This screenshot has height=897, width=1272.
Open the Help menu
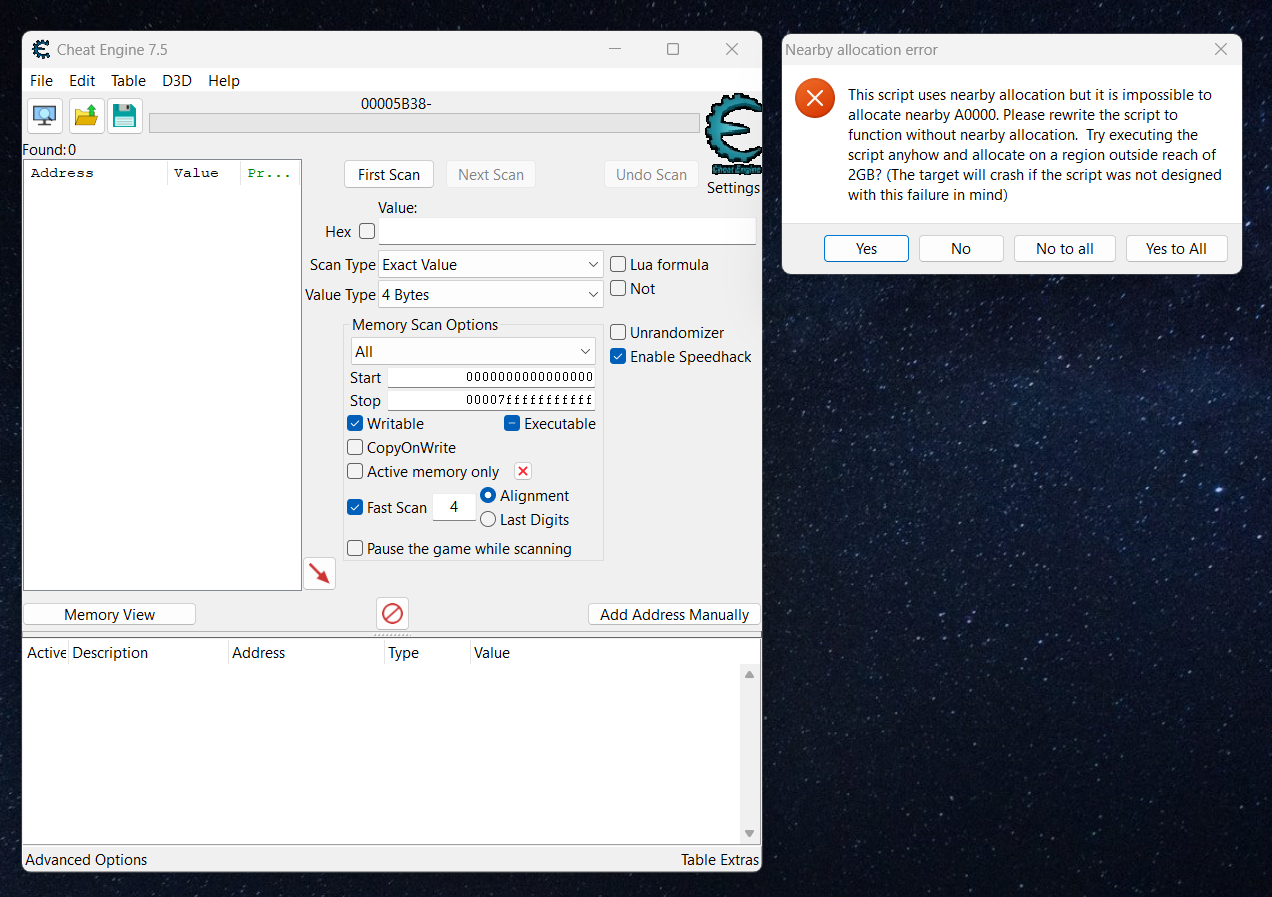(224, 80)
